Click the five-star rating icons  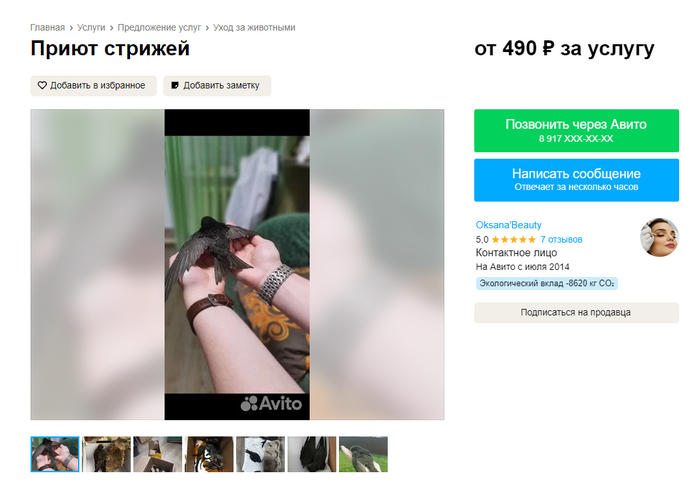point(513,240)
